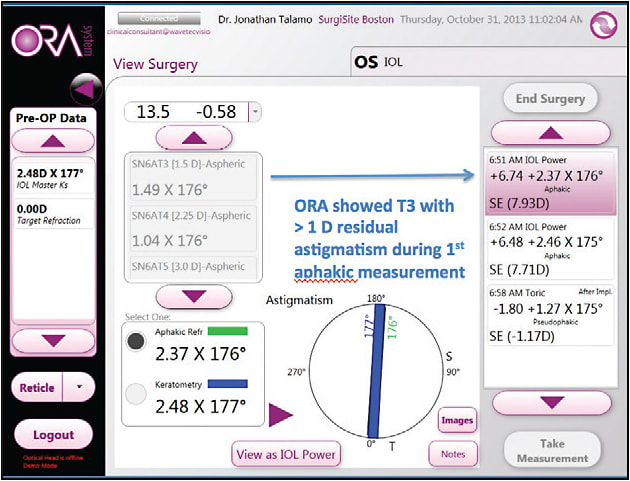Click 0.00D Target Refraction entry
The image size is (630, 481).
click(54, 214)
